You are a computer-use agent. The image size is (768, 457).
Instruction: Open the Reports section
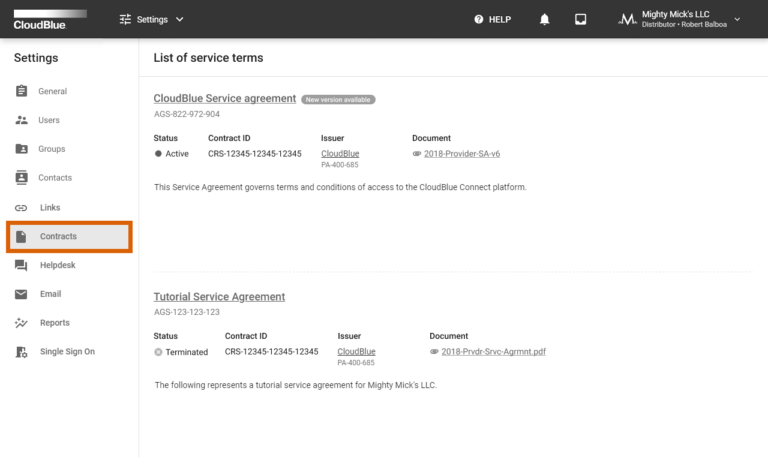55,323
